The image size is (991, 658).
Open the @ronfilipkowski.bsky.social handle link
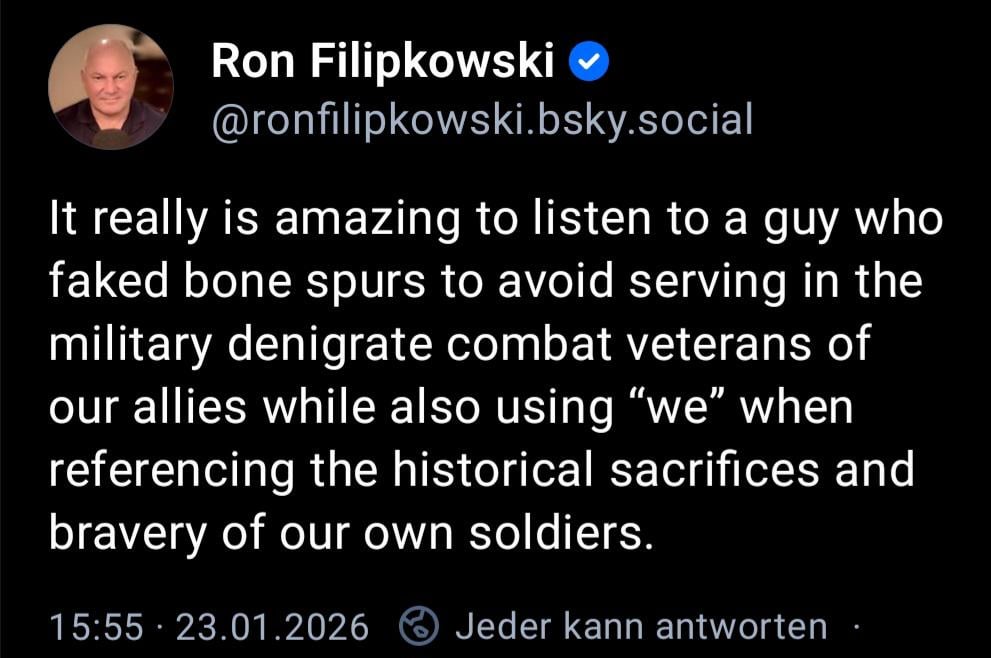tap(481, 120)
